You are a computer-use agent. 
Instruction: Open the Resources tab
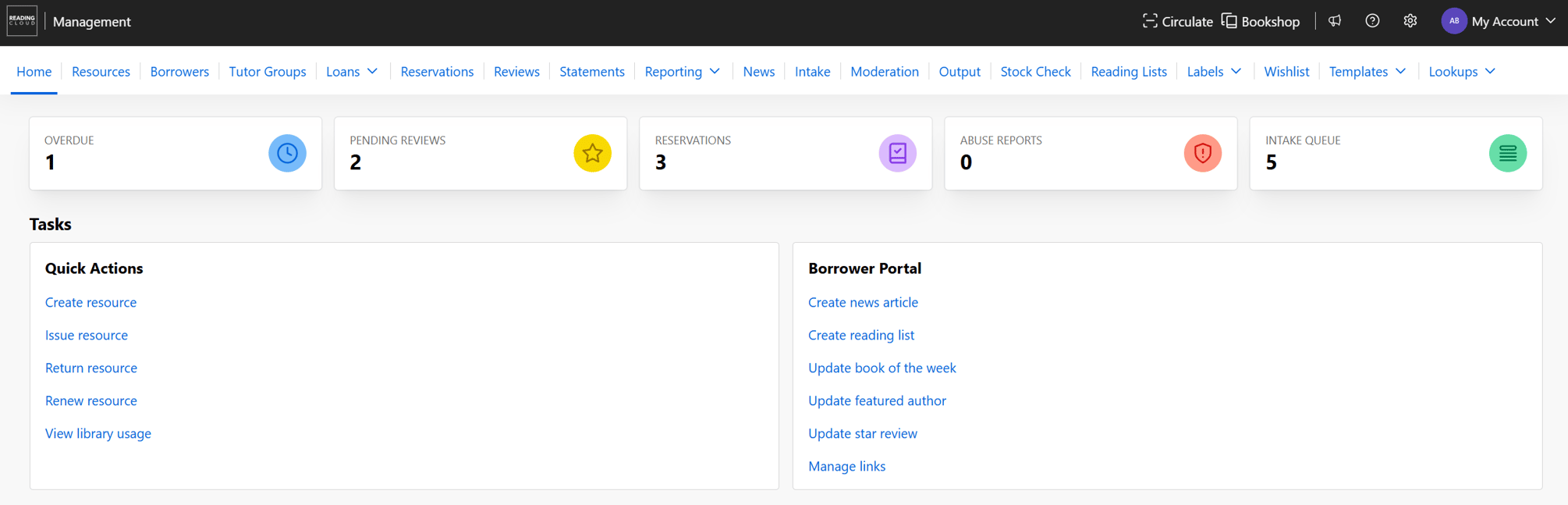click(101, 71)
